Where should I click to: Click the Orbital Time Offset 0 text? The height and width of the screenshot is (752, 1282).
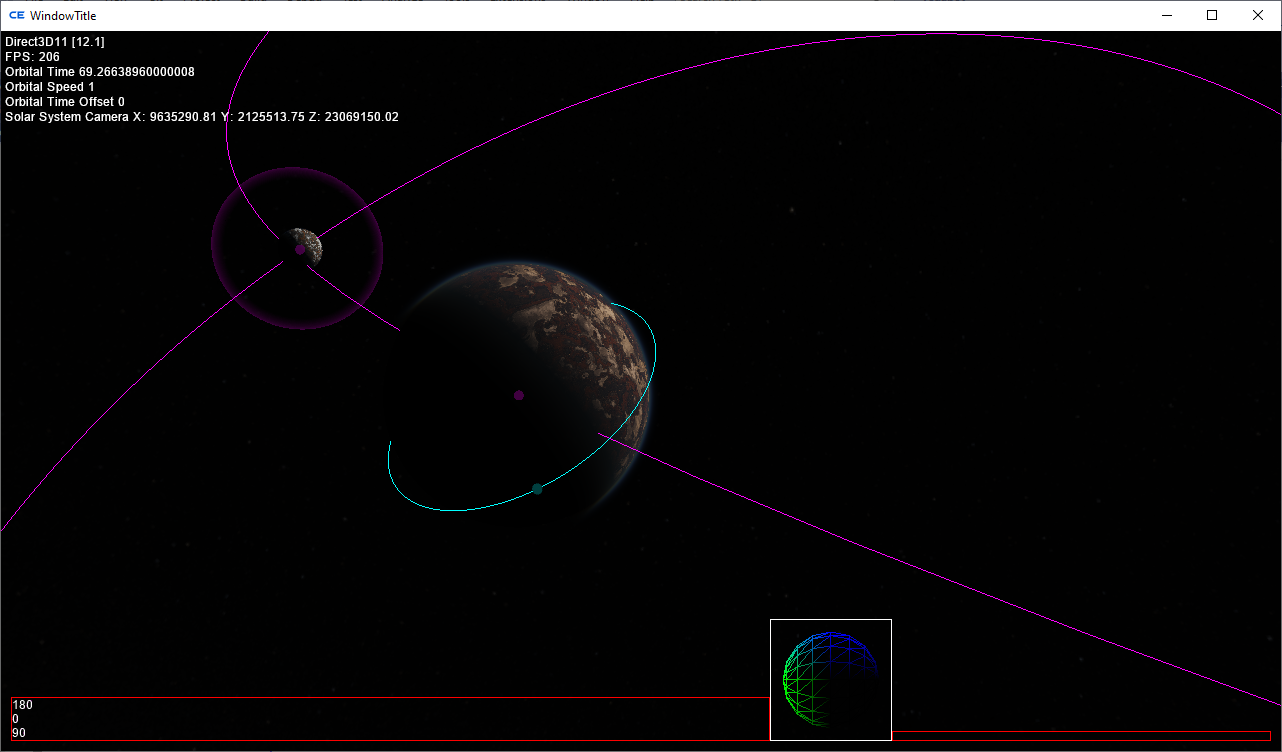click(65, 102)
